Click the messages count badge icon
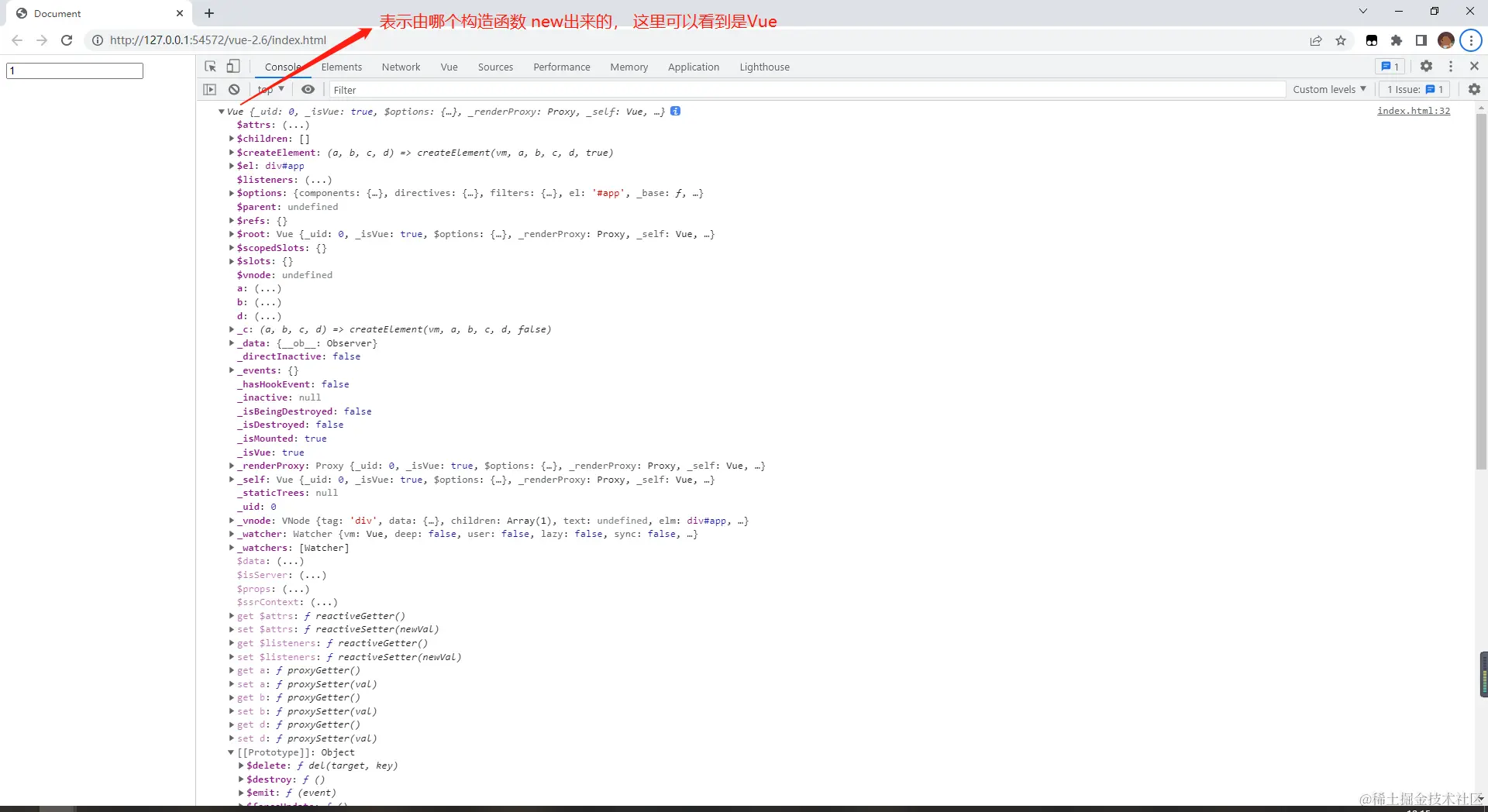The image size is (1488, 812). click(1390, 67)
